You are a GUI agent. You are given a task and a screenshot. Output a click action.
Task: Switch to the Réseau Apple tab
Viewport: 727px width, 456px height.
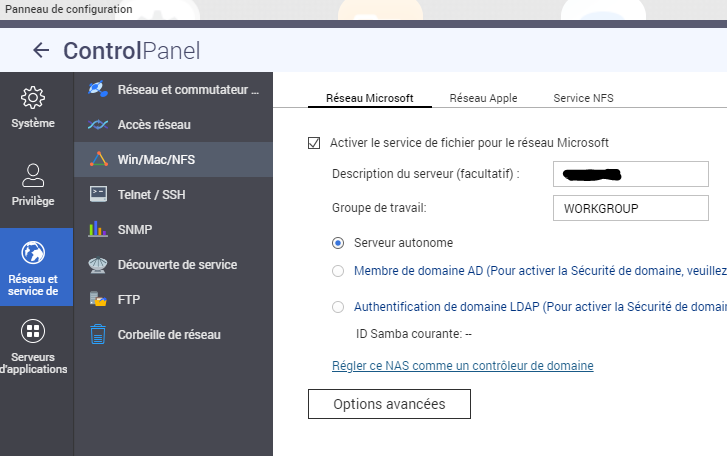(481, 99)
